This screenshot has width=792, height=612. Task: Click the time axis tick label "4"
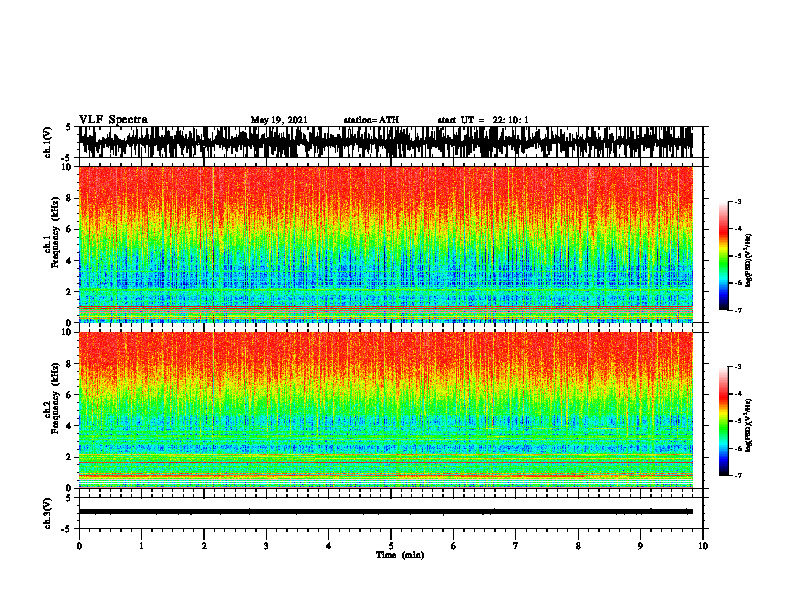coord(329,546)
